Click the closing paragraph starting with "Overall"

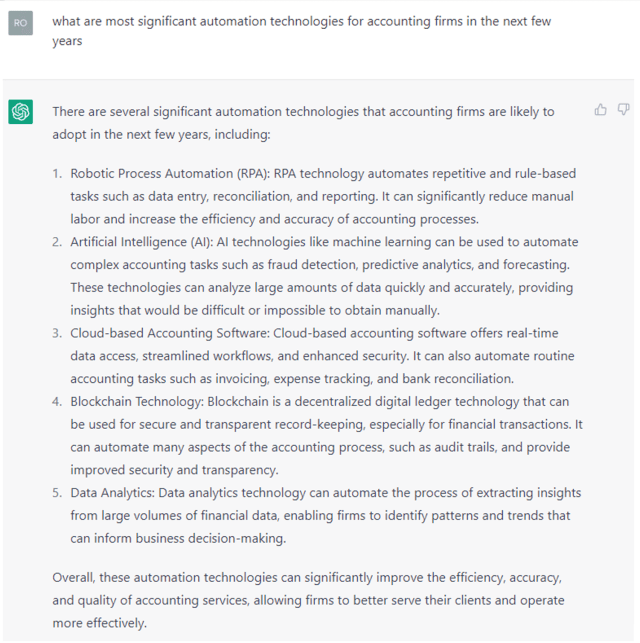305,600
